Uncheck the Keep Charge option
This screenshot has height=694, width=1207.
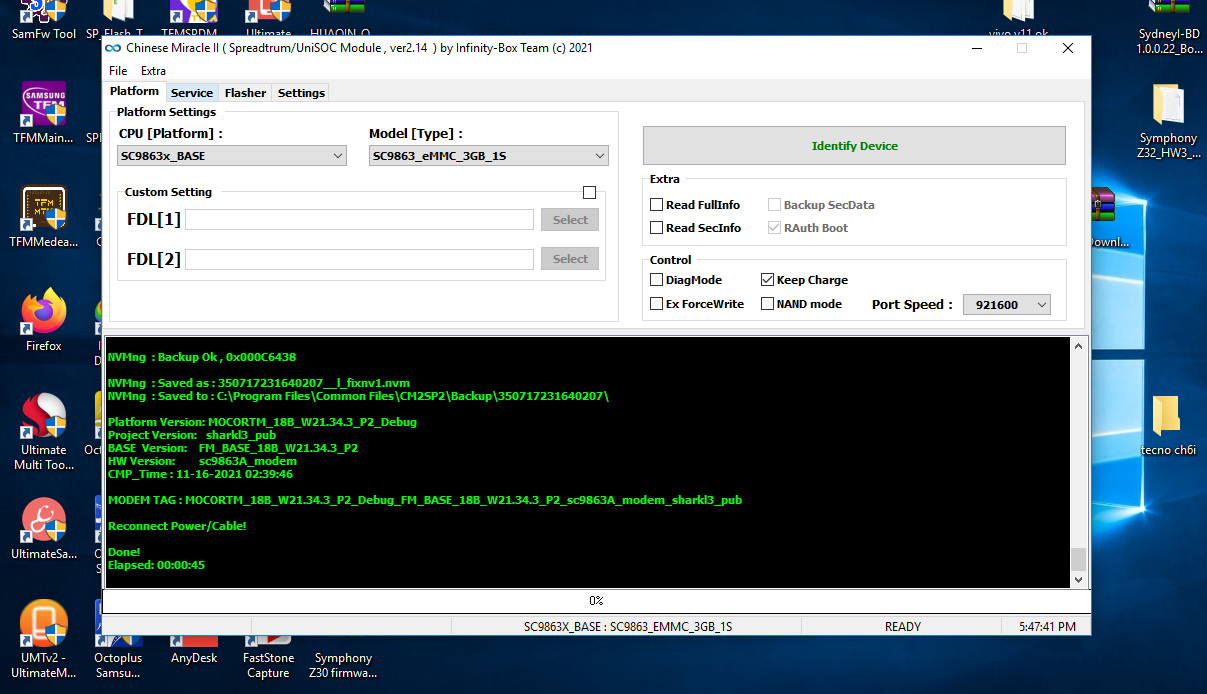[x=768, y=280]
